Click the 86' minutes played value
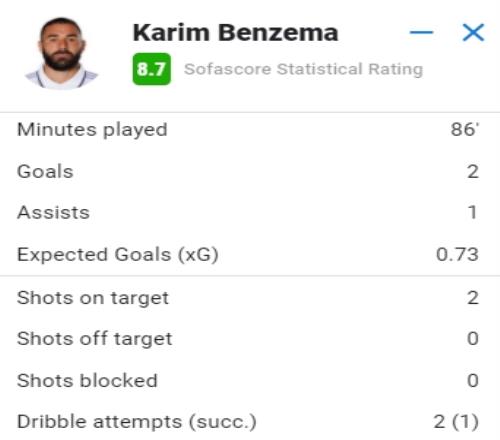Image resolution: width=500 pixels, height=440 pixels. 465,129
